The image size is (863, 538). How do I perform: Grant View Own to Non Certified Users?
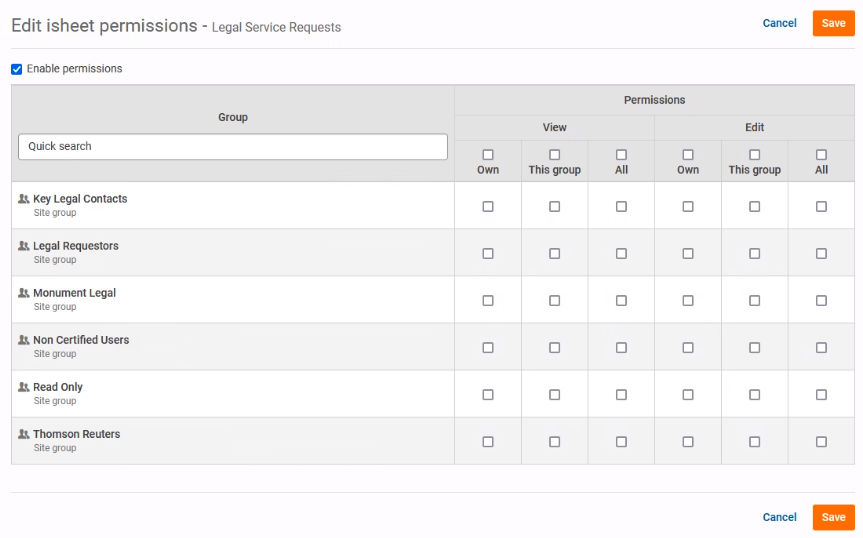488,348
